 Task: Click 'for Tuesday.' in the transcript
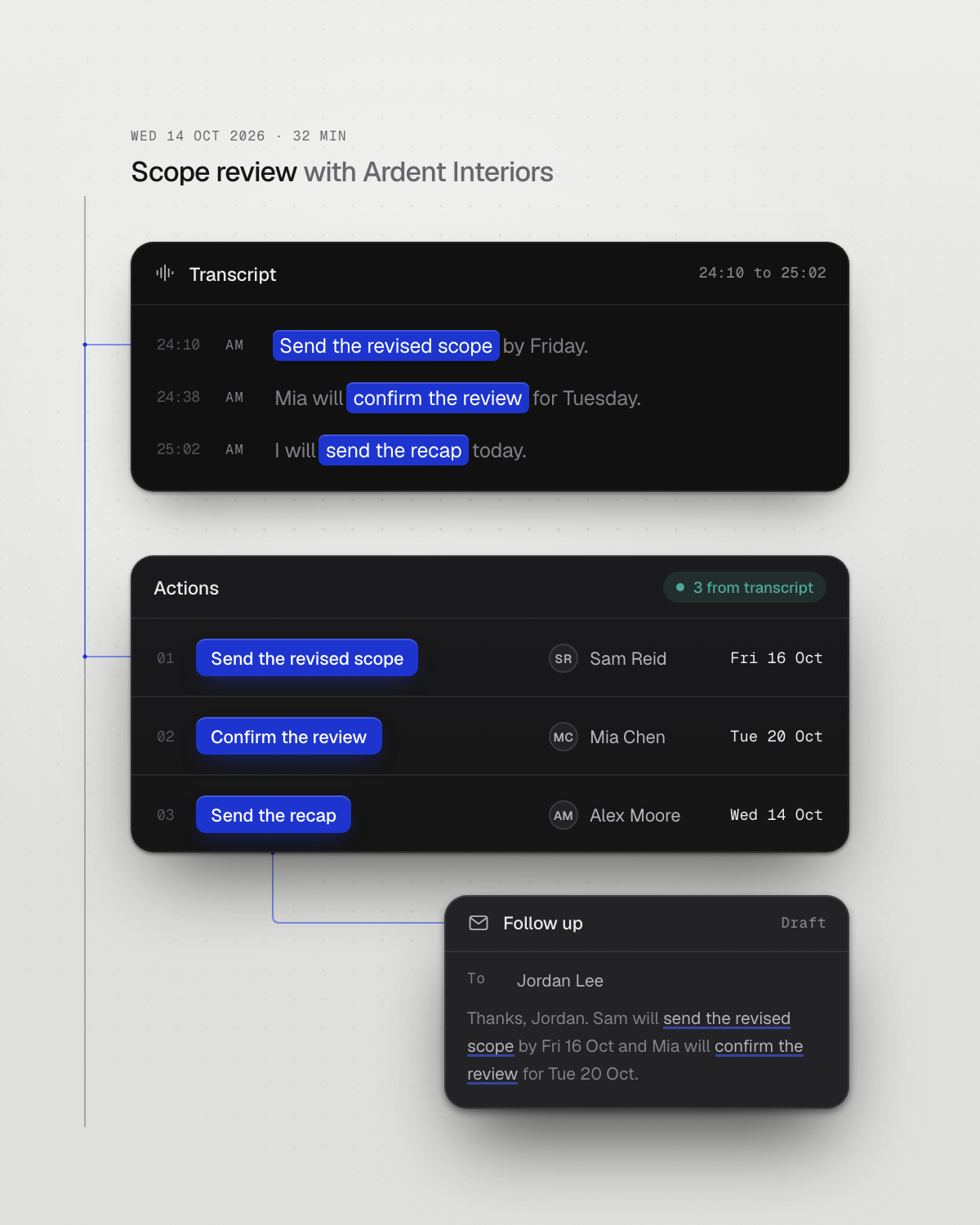pyautogui.click(x=587, y=398)
